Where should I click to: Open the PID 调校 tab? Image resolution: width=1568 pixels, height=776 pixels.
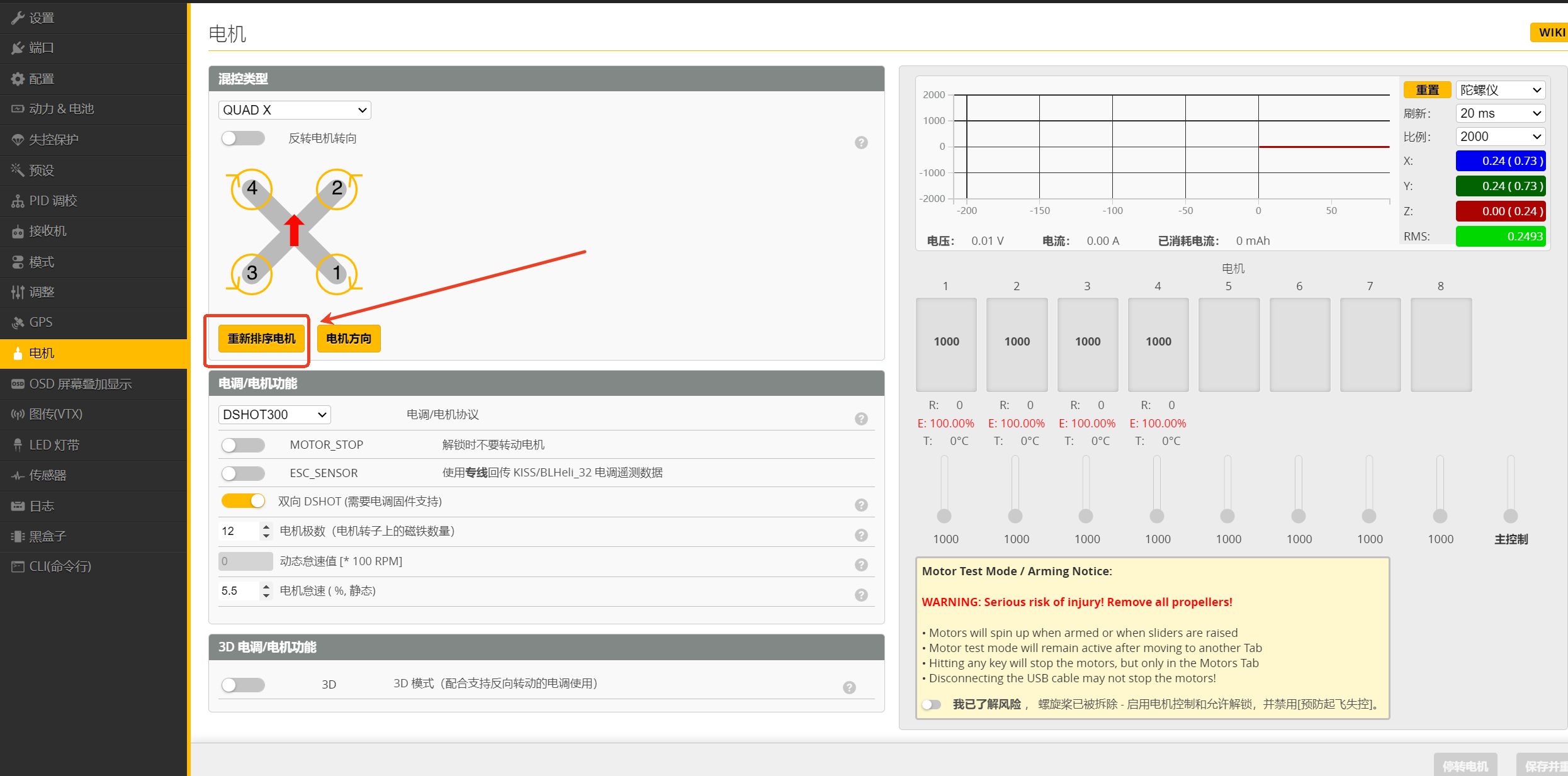53,201
